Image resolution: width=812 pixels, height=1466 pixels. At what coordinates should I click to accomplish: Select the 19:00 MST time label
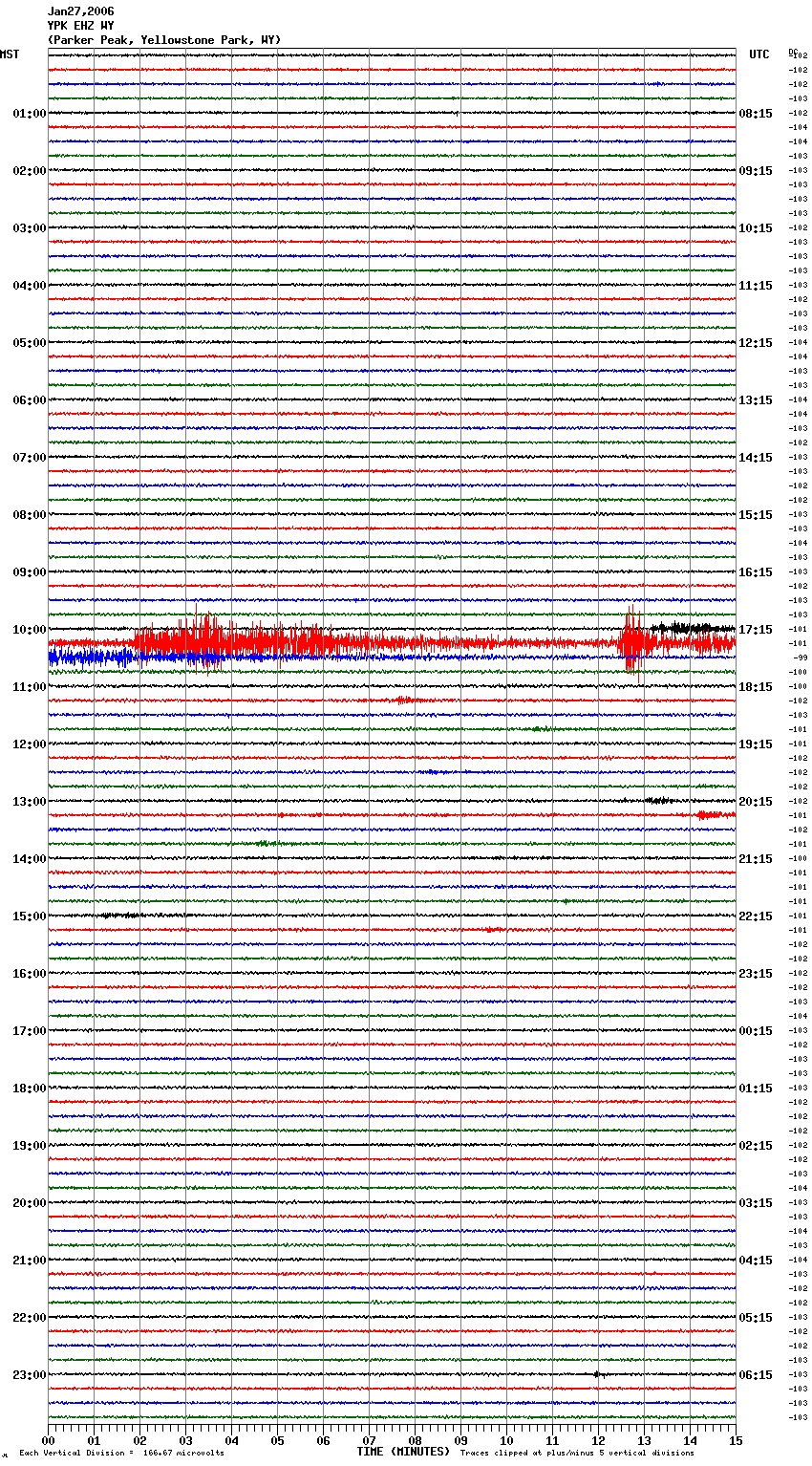point(30,1146)
